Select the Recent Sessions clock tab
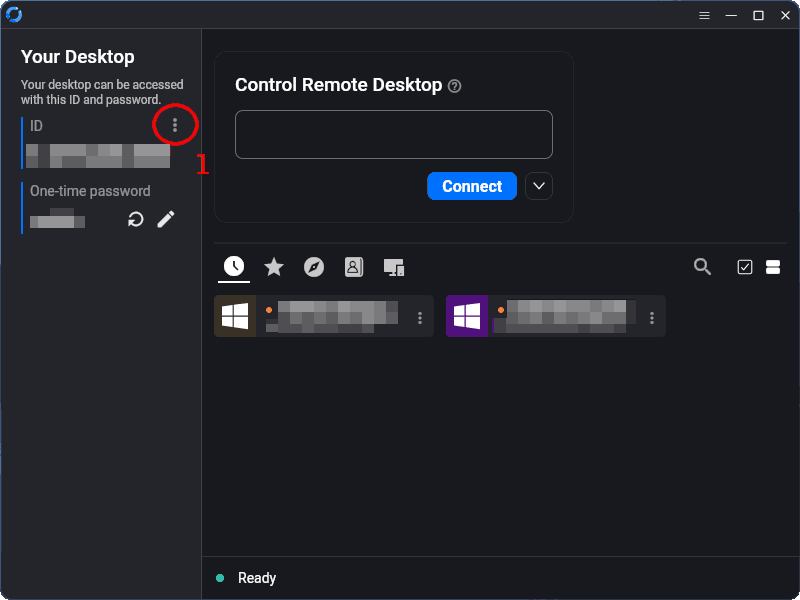 234,266
